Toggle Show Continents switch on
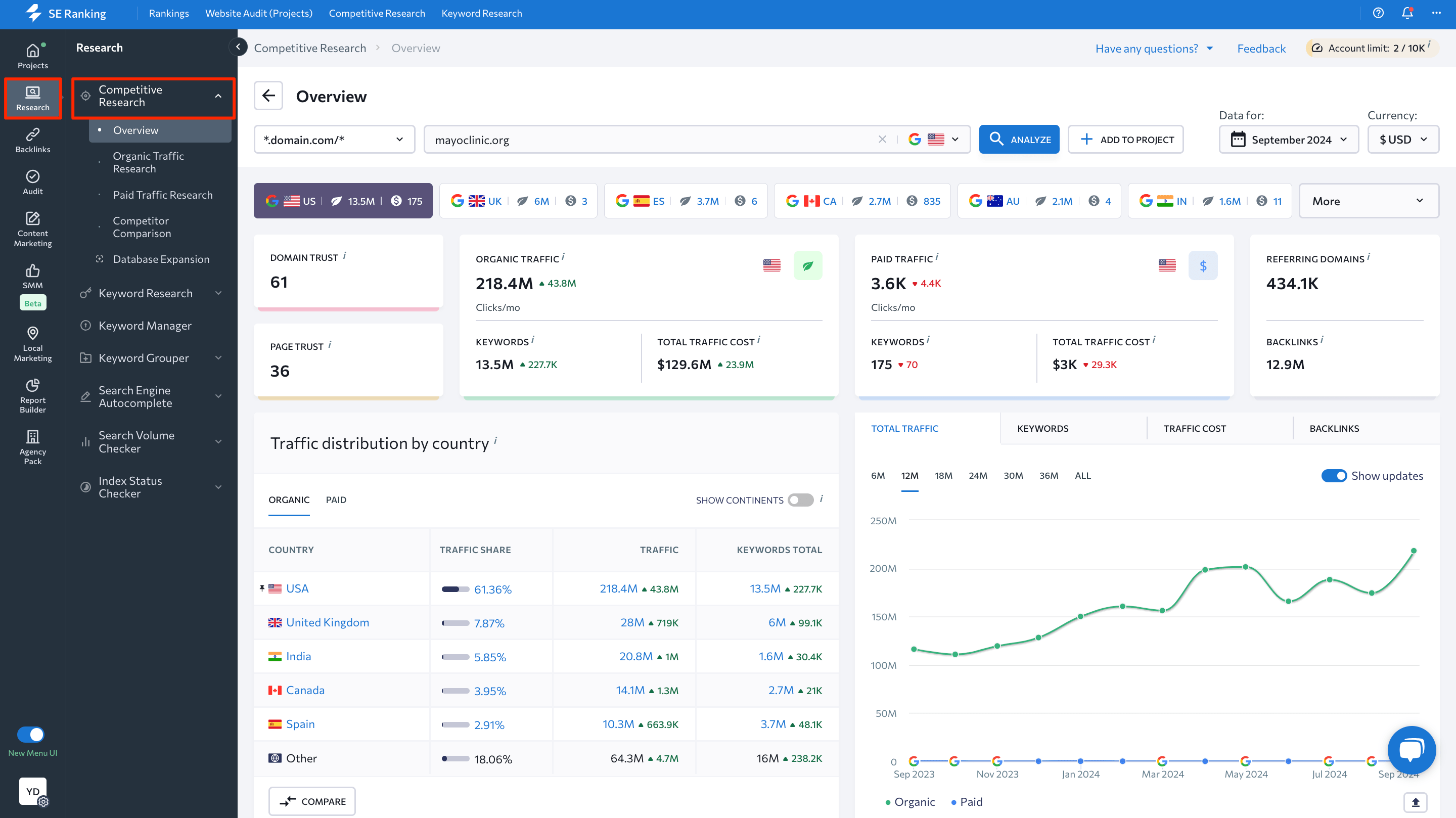This screenshot has height=818, width=1456. pos(800,499)
